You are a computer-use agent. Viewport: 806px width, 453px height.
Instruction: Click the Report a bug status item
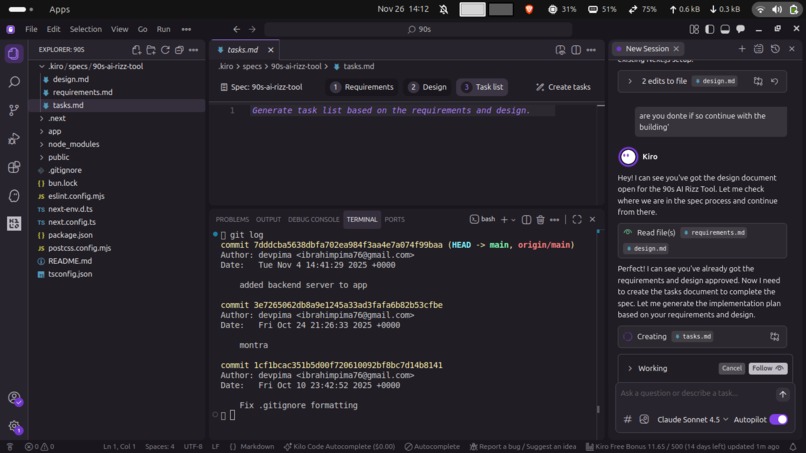pyautogui.click(x=523, y=446)
